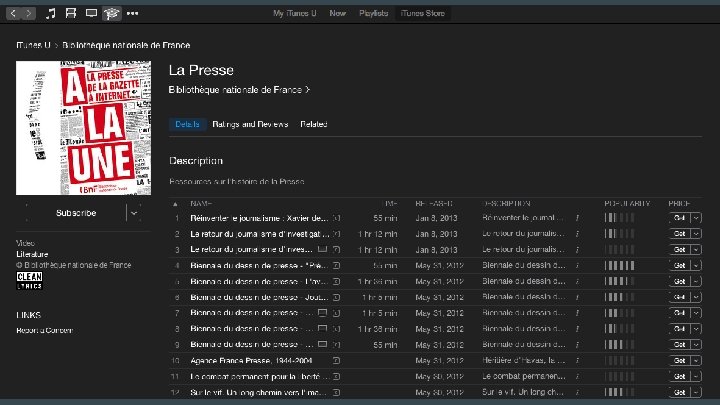720x405 pixels.
Task: Open the Music library icon
Action: click(51, 13)
